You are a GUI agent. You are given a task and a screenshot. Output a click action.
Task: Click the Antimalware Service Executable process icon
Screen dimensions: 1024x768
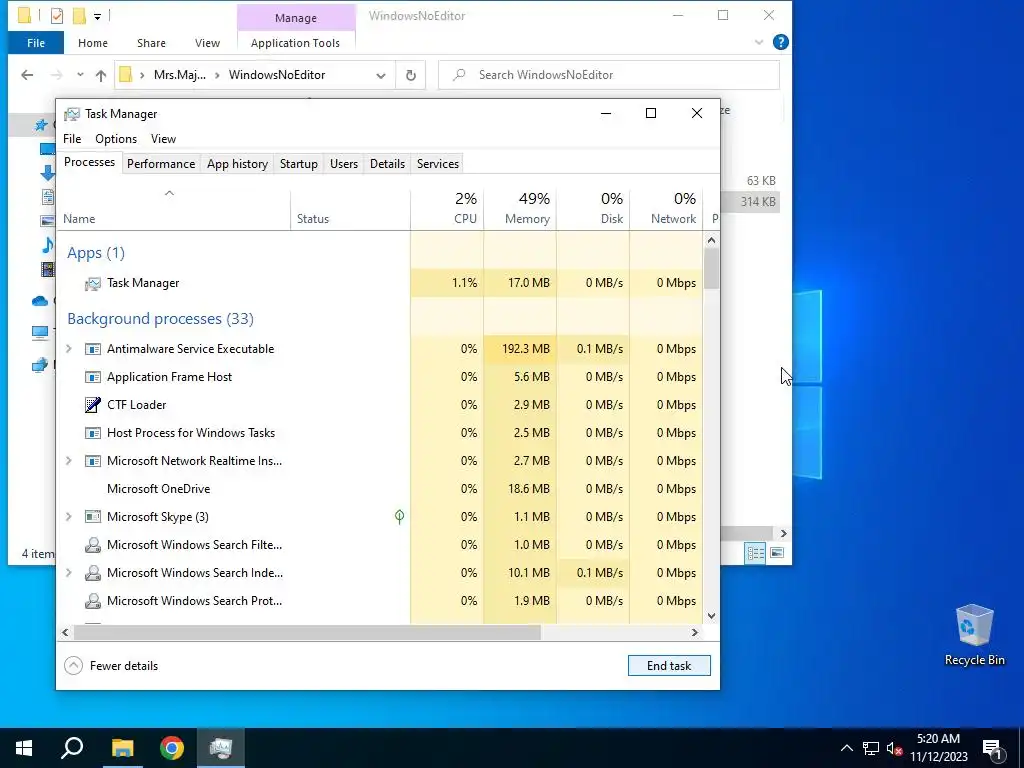click(93, 349)
